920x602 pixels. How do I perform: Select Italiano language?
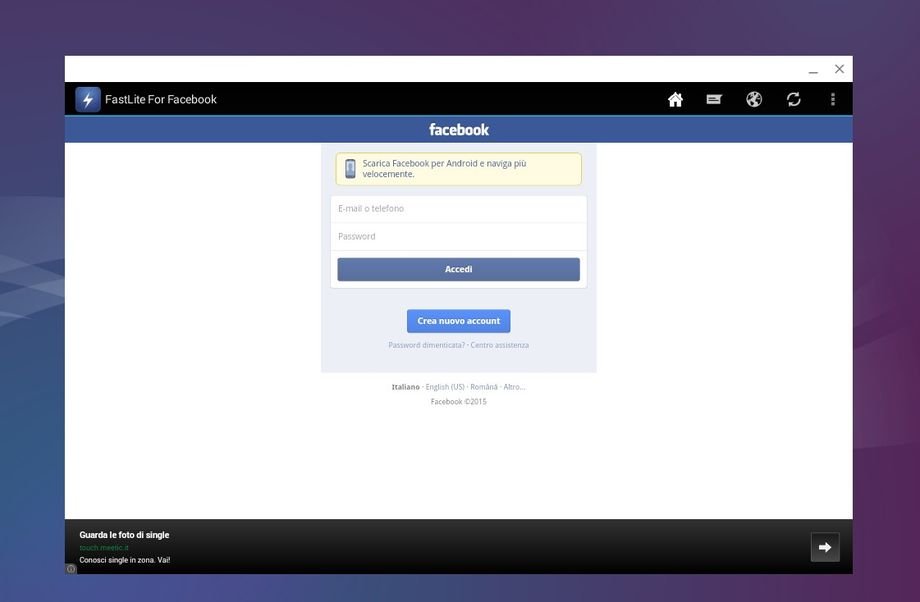(x=405, y=387)
